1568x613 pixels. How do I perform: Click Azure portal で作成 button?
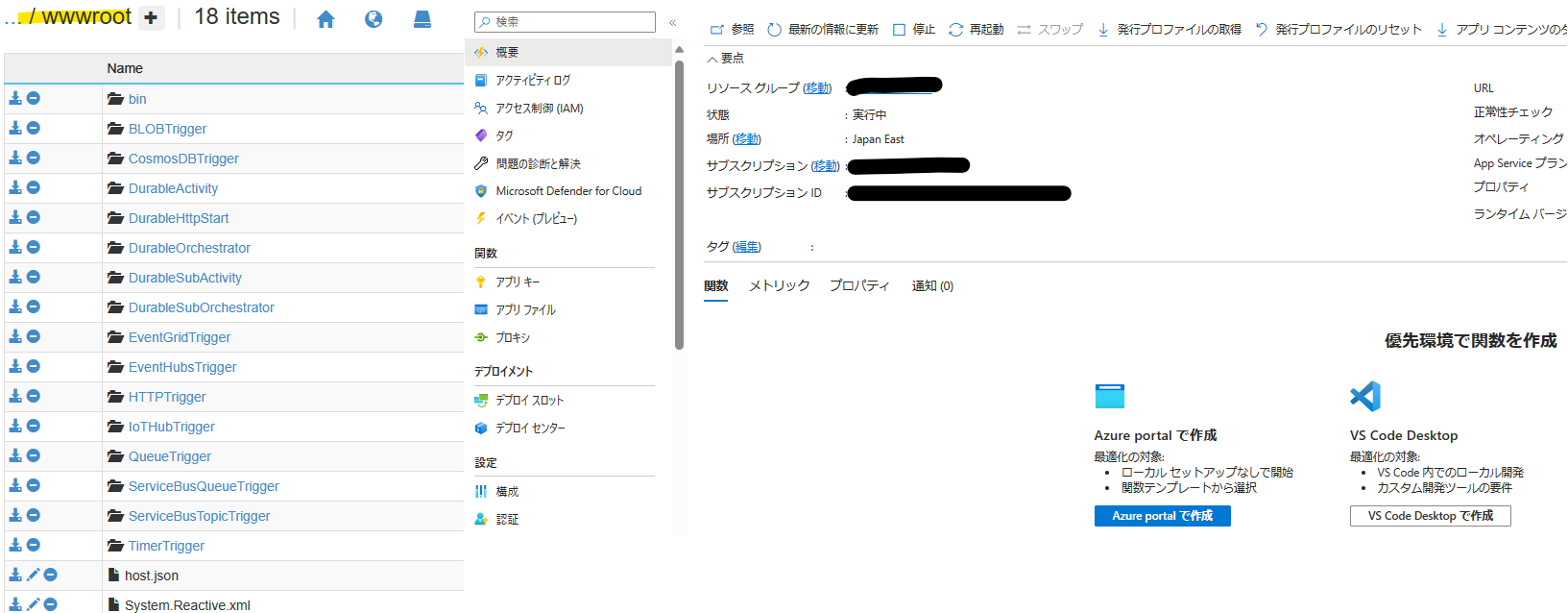(x=1162, y=516)
